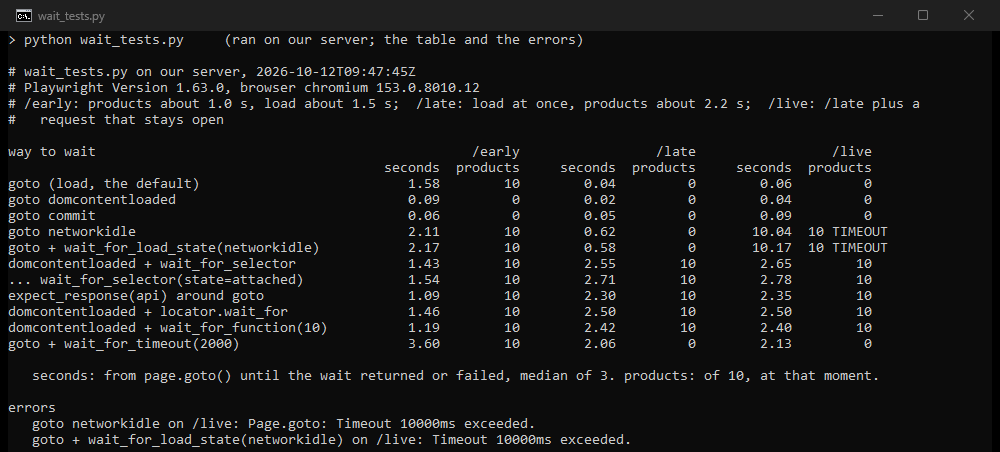Click the 'goto domcontentloaded' row label
This screenshot has height=452, width=1000.
(x=92, y=200)
